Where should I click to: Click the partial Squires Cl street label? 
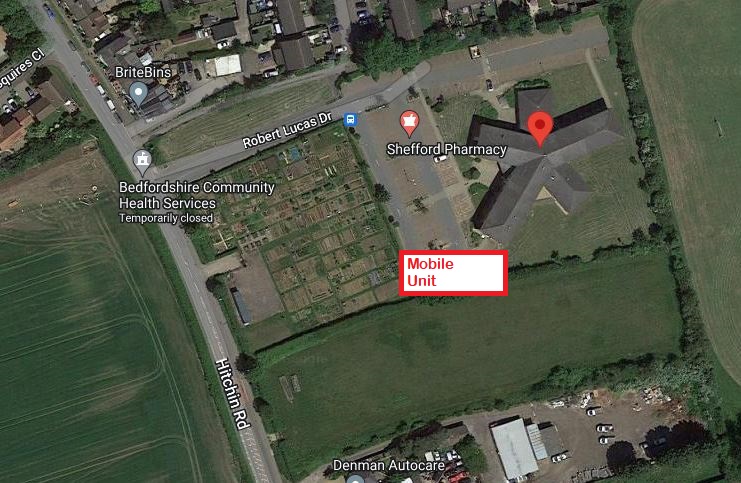pyautogui.click(x=20, y=70)
